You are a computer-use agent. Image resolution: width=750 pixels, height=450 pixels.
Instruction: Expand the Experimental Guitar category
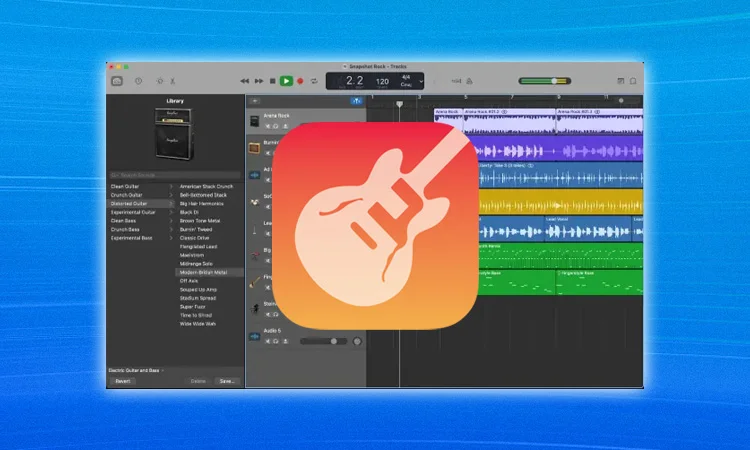tap(171, 212)
